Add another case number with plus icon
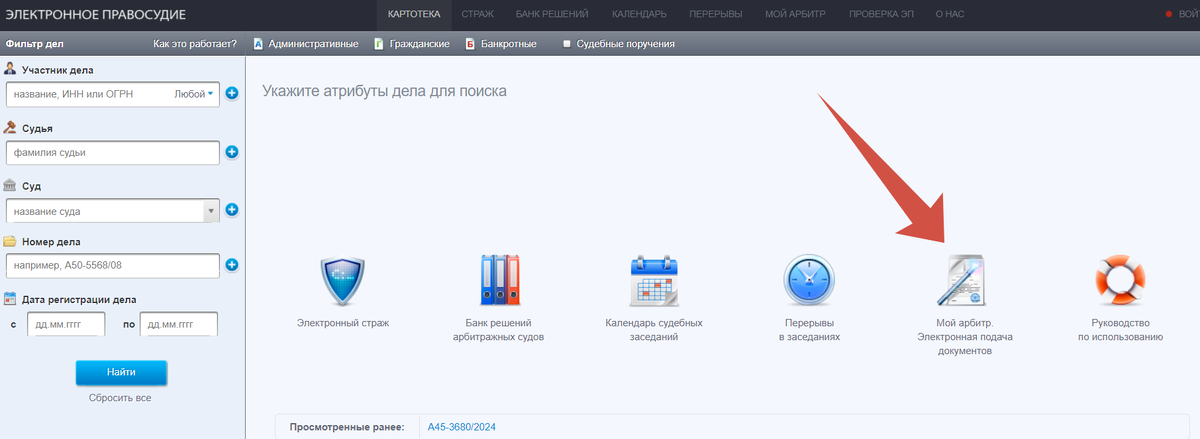 (x=232, y=265)
